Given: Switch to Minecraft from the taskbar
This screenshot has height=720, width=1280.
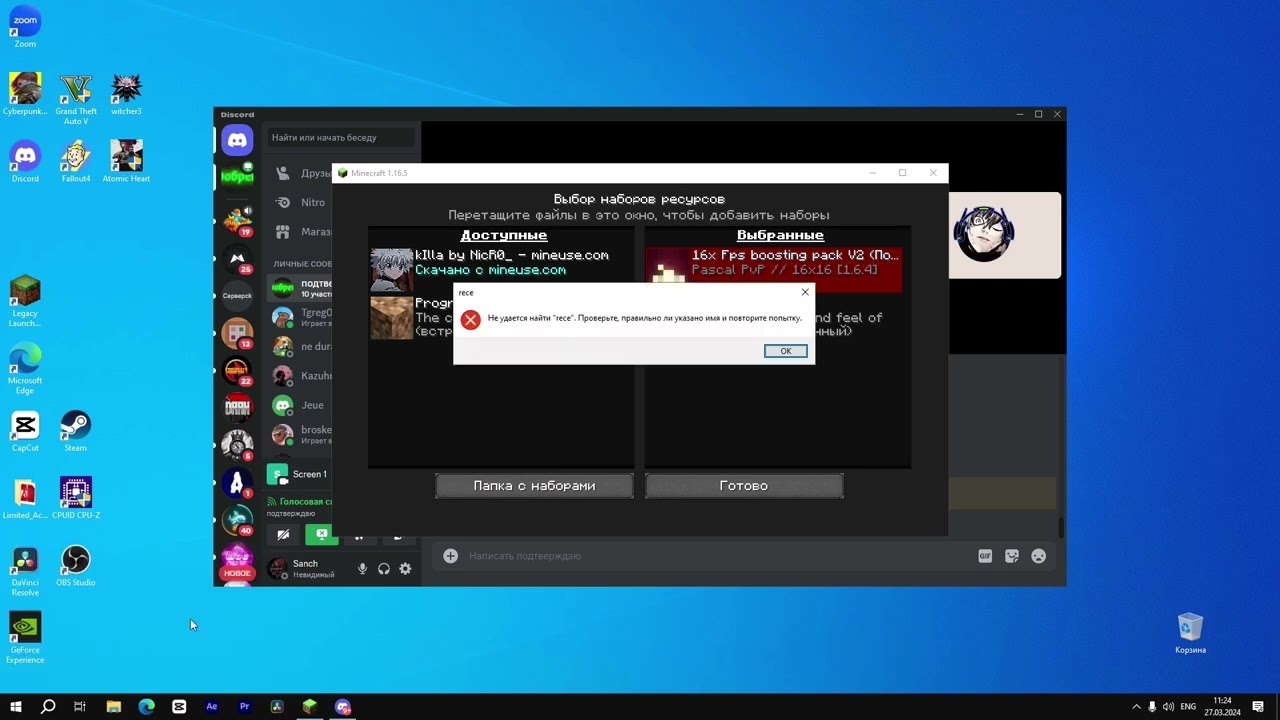Looking at the screenshot, I should tap(310, 707).
